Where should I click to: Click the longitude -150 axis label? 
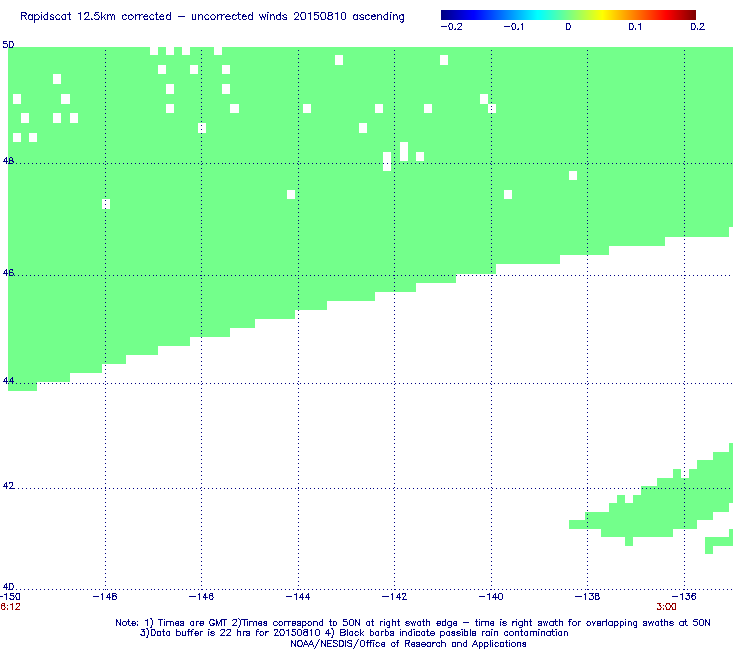pyautogui.click(x=10, y=597)
